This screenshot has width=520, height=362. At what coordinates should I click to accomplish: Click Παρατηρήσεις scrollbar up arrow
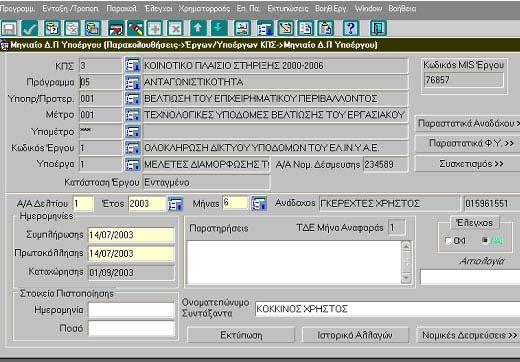coord(406,247)
